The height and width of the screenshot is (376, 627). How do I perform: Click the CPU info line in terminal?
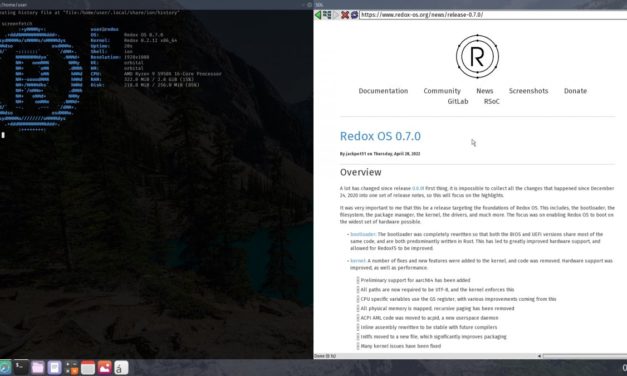156,74
